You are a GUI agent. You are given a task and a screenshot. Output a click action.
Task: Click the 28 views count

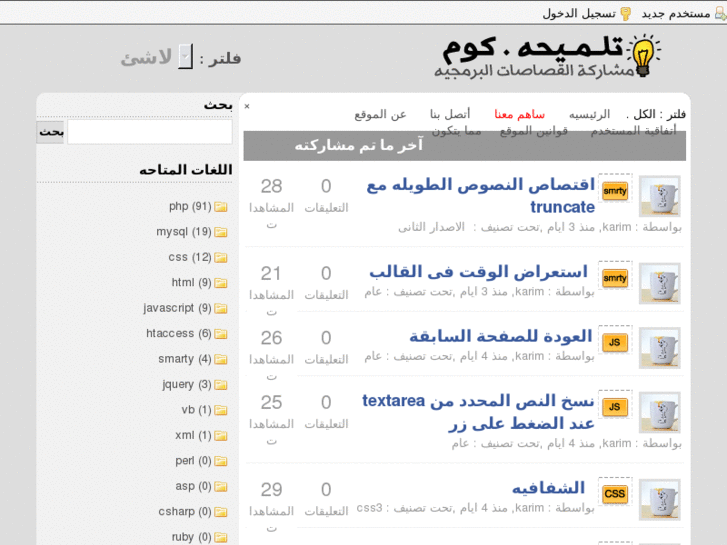tap(271, 186)
